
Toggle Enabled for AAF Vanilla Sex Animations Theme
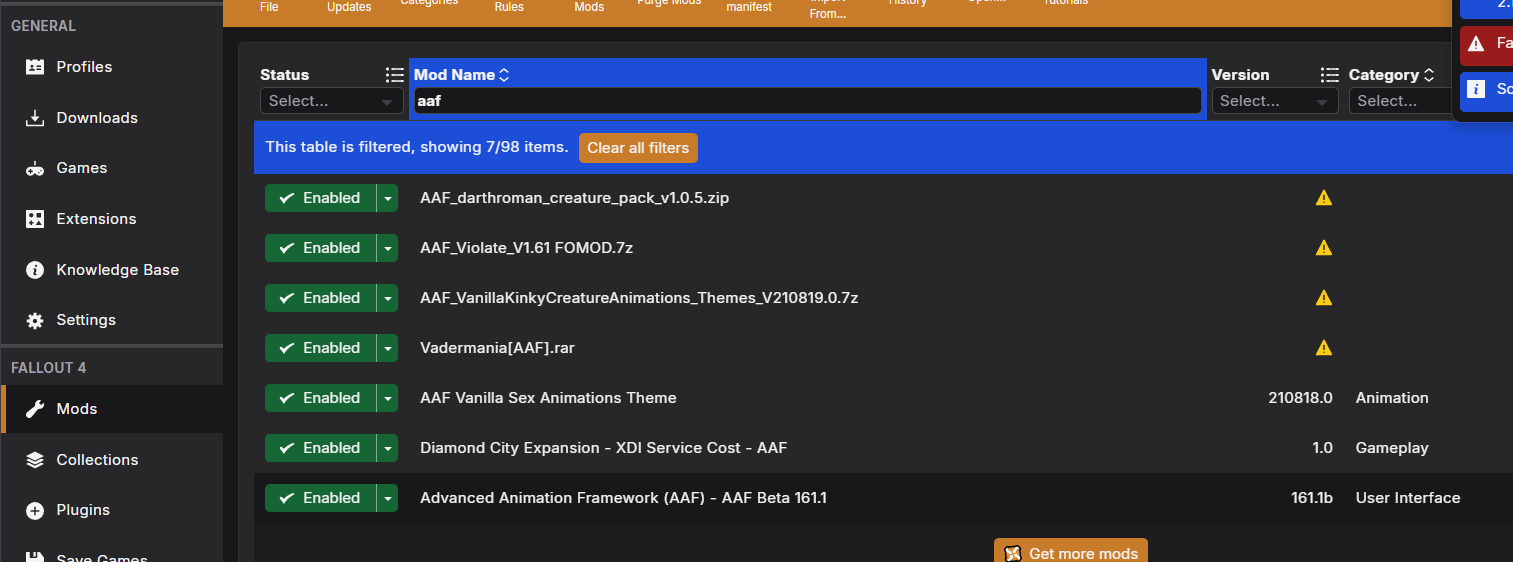pyautogui.click(x=321, y=398)
